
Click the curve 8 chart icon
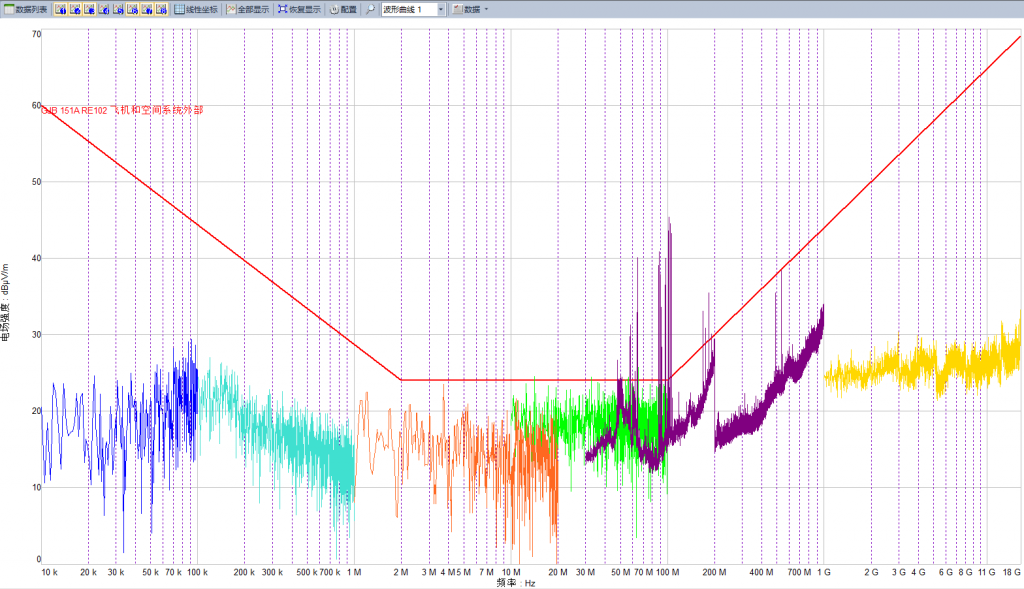[x=161, y=9]
